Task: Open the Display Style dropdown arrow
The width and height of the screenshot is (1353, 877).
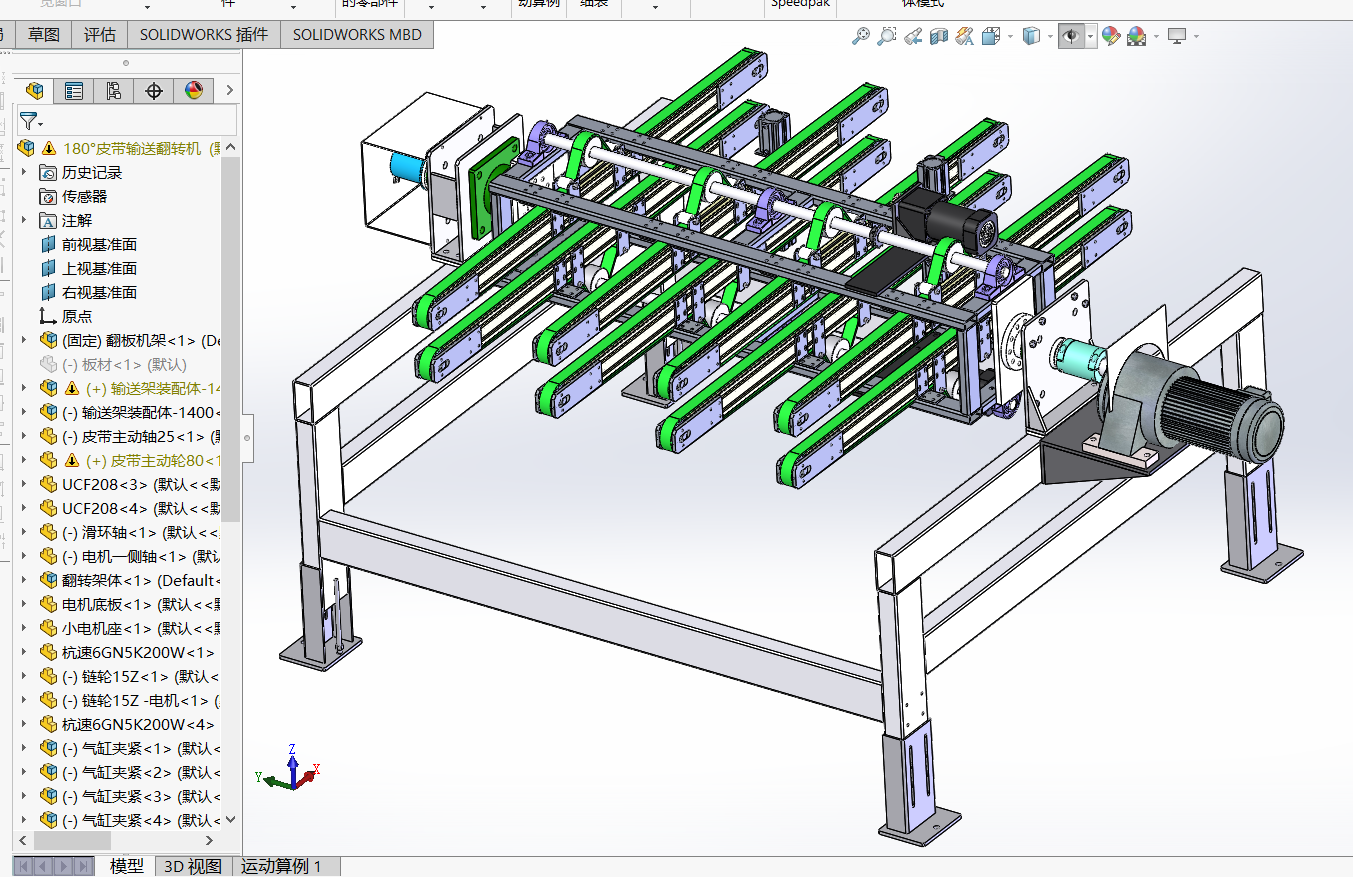Action: coord(1050,37)
